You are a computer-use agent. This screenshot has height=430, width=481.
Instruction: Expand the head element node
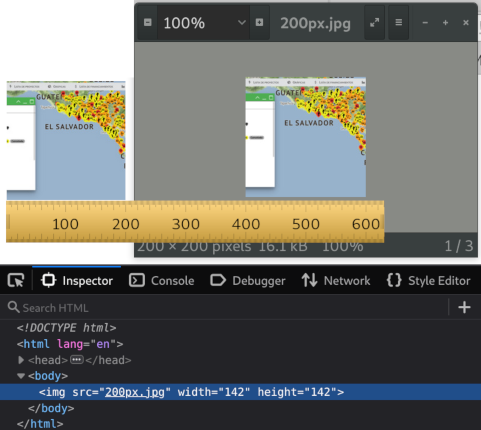pos(21,360)
